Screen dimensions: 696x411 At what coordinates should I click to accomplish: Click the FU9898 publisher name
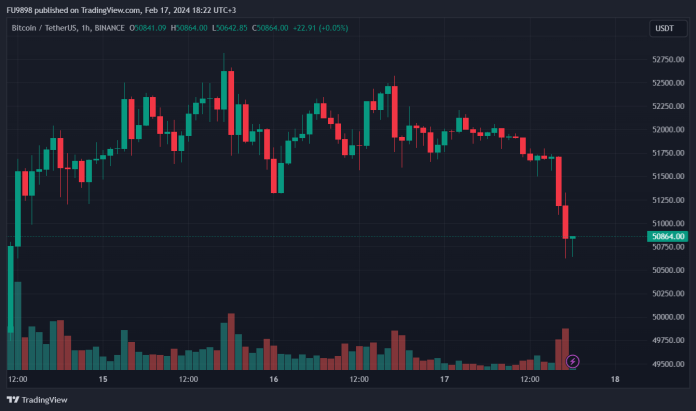22,9
